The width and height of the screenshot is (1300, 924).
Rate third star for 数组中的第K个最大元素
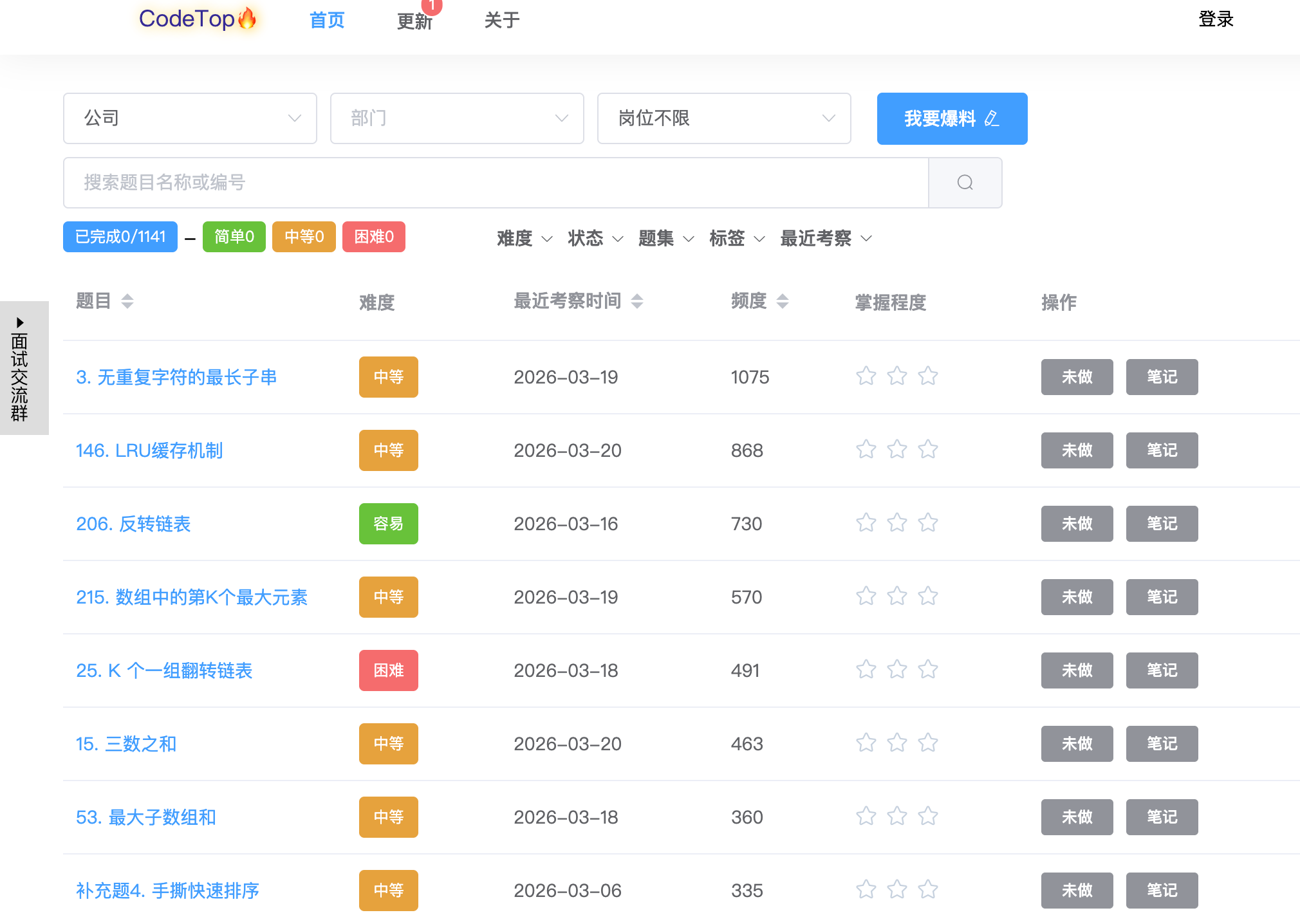[928, 596]
